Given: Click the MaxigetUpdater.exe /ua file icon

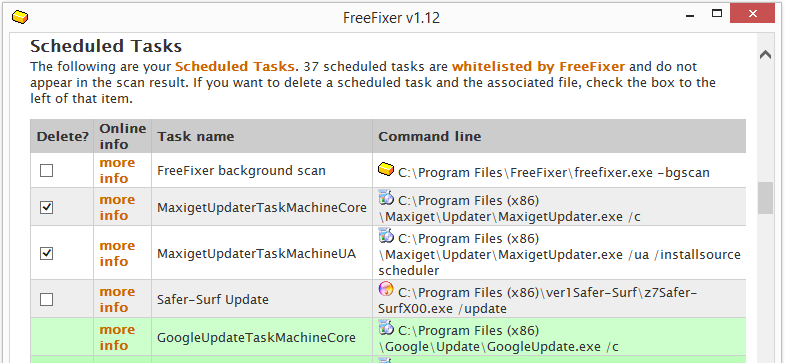Looking at the screenshot, I should point(386,236).
